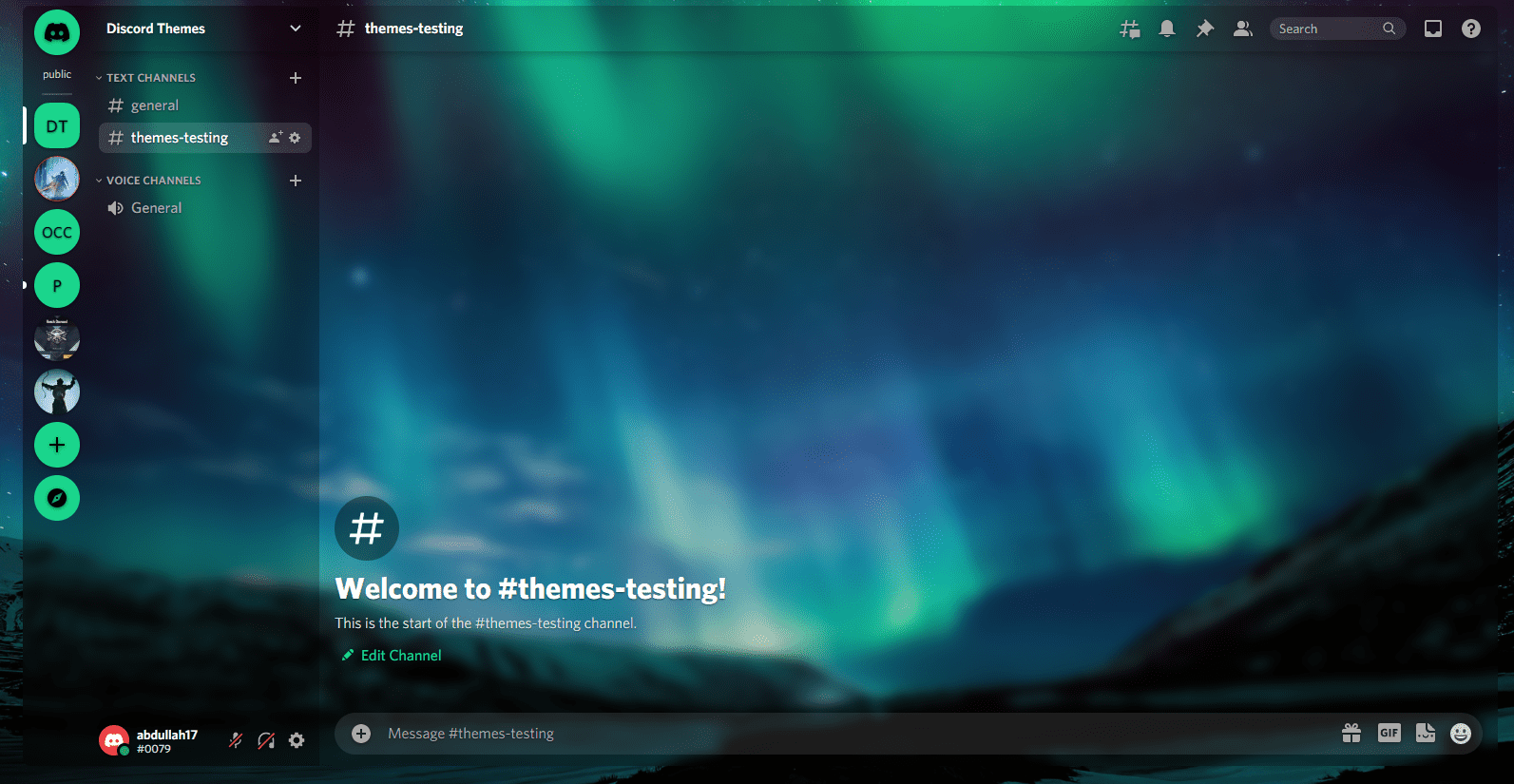Open the server icon below the P server

pos(57,338)
